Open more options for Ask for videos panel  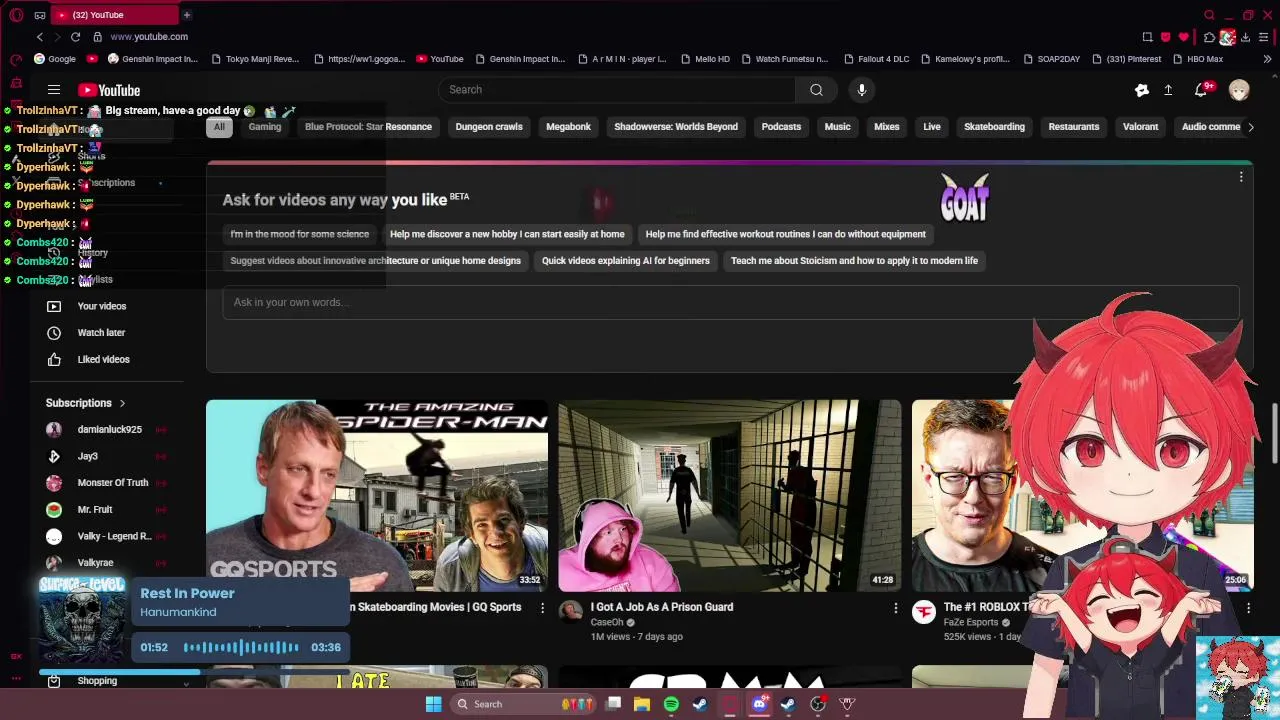click(x=1241, y=177)
